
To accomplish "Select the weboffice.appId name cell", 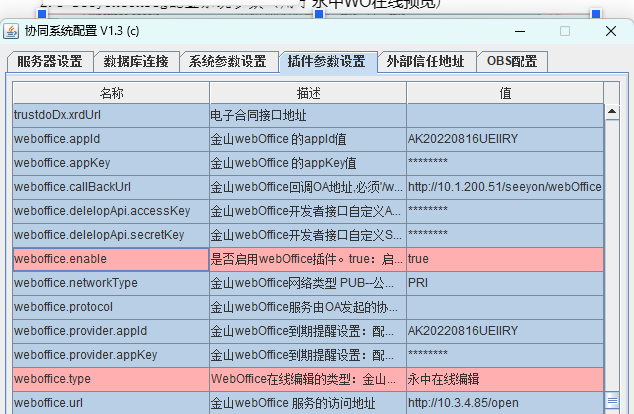I will [111, 139].
